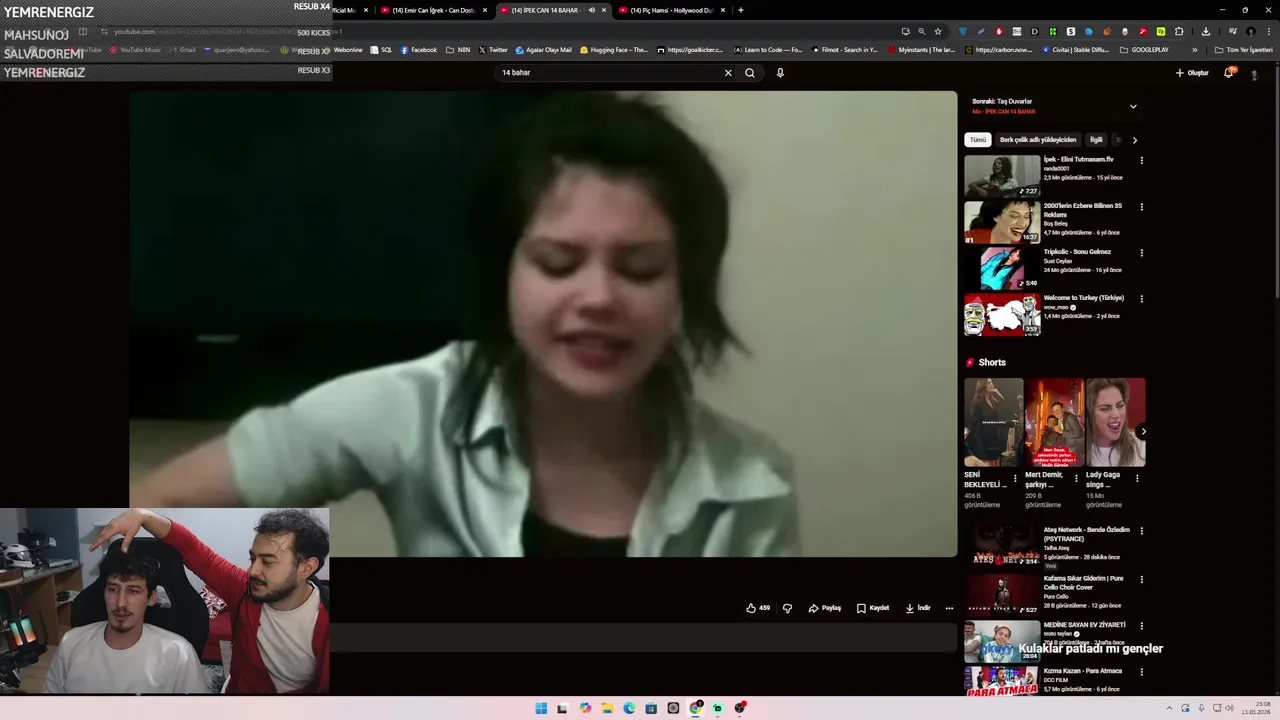Image resolution: width=1280 pixels, height=720 pixels.
Task: Show more filter chips with right arrow
Action: tap(1134, 140)
